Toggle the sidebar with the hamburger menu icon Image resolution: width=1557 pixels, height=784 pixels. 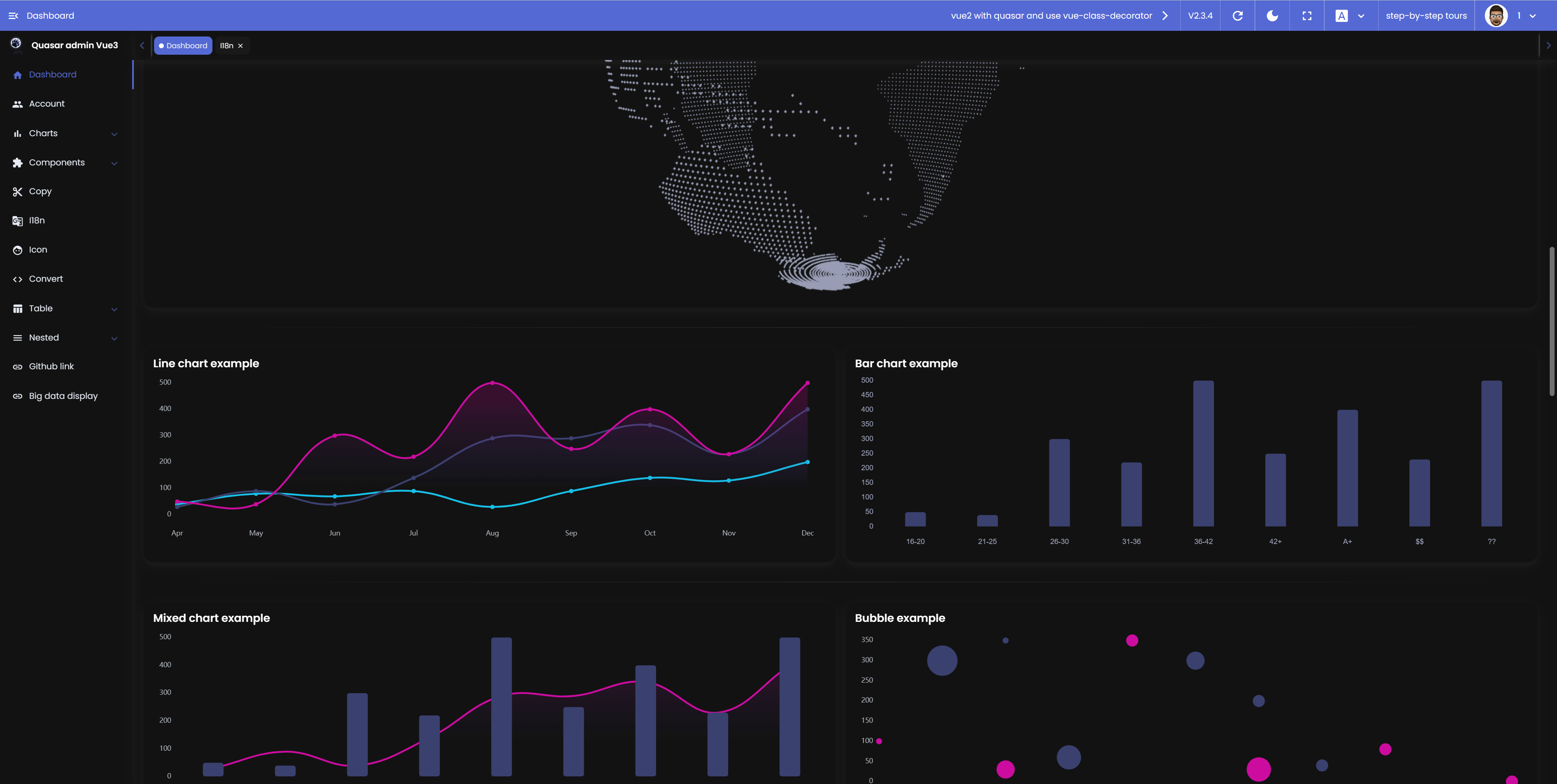click(x=13, y=16)
